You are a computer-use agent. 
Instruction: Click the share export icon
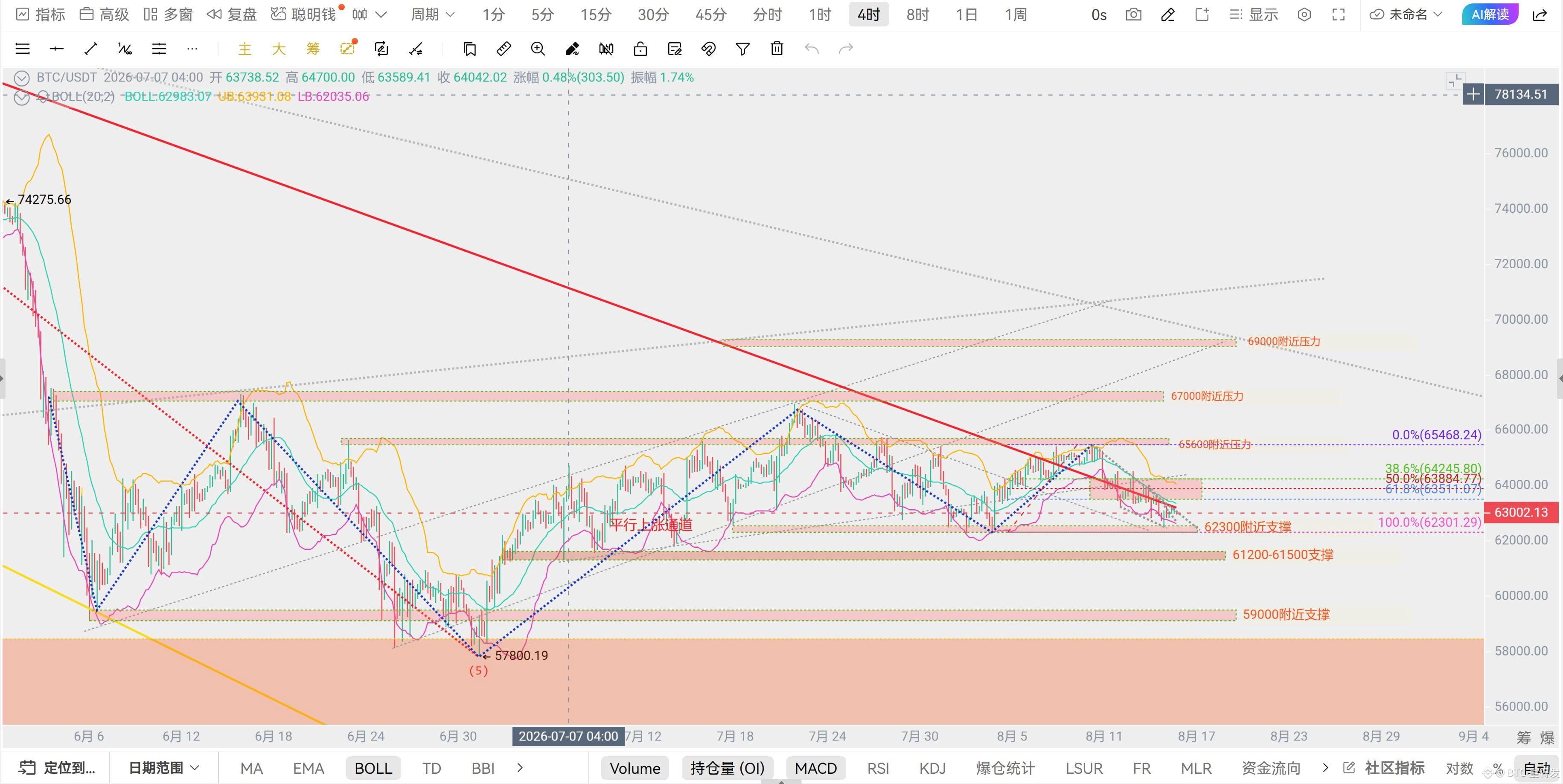pos(1540,15)
